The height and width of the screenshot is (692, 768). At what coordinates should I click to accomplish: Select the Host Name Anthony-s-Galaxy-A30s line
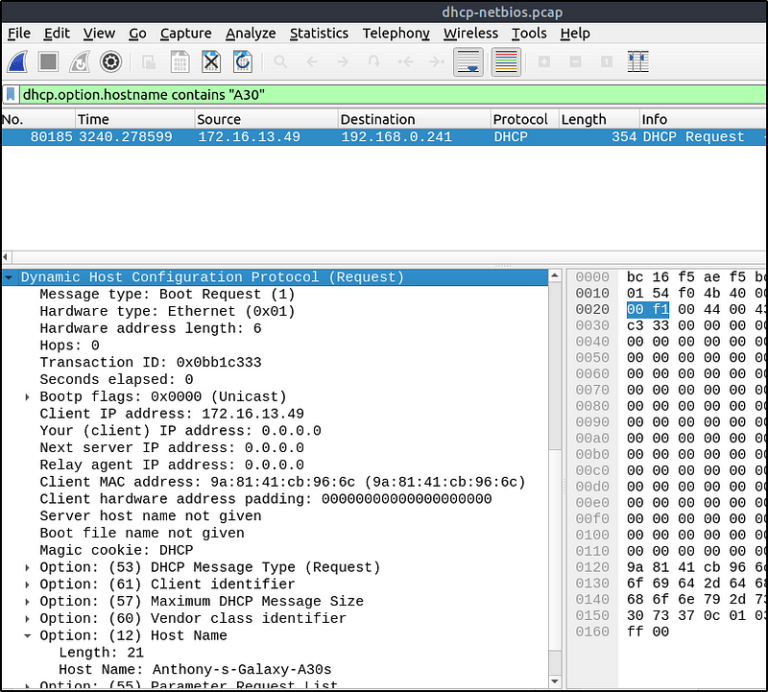(195, 669)
